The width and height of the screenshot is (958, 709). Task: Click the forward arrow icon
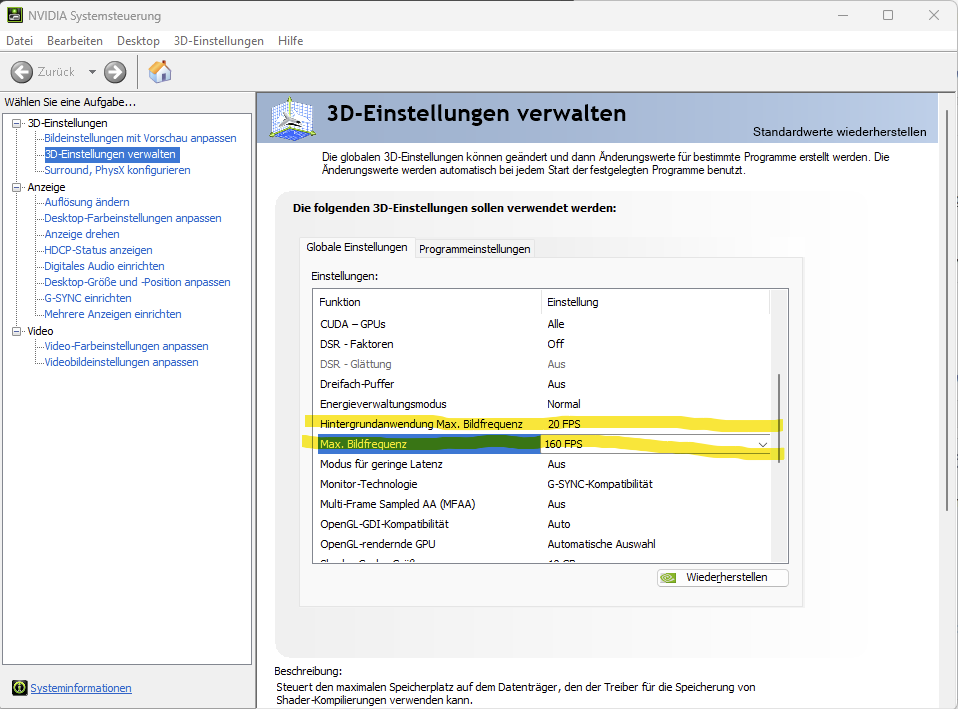[115, 72]
